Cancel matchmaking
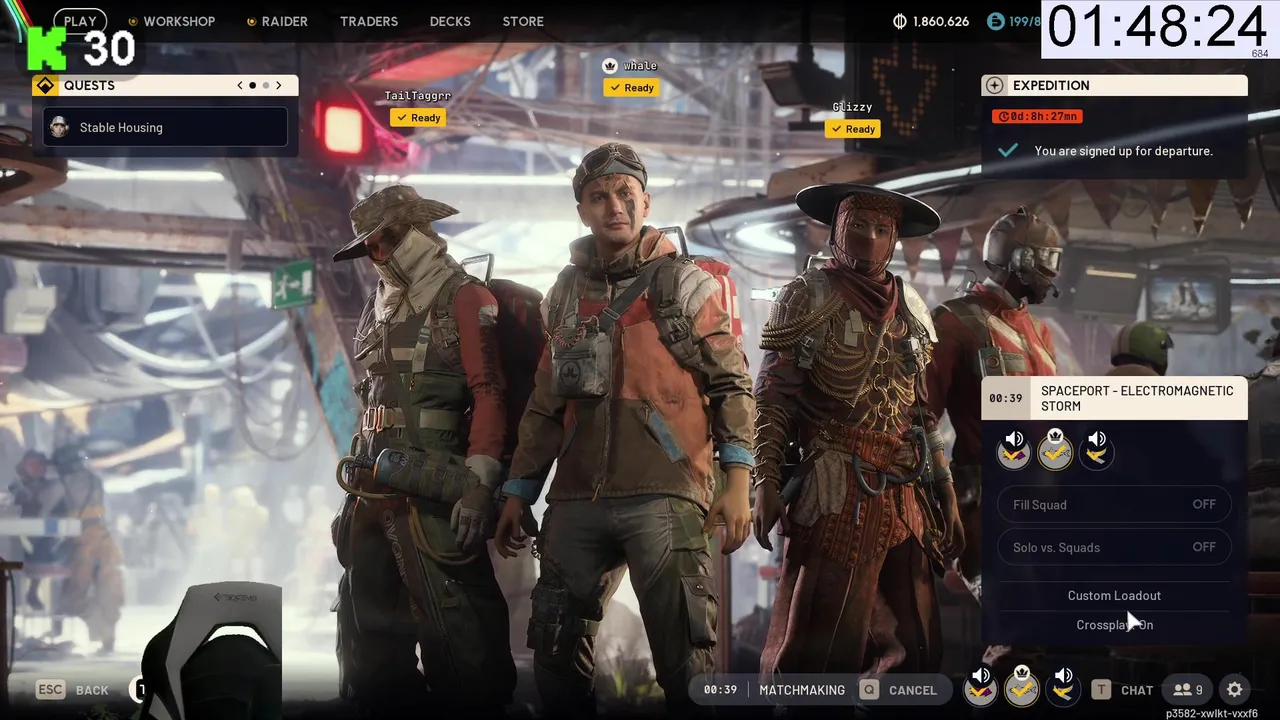Screen dimensions: 1280x720 coord(913,690)
